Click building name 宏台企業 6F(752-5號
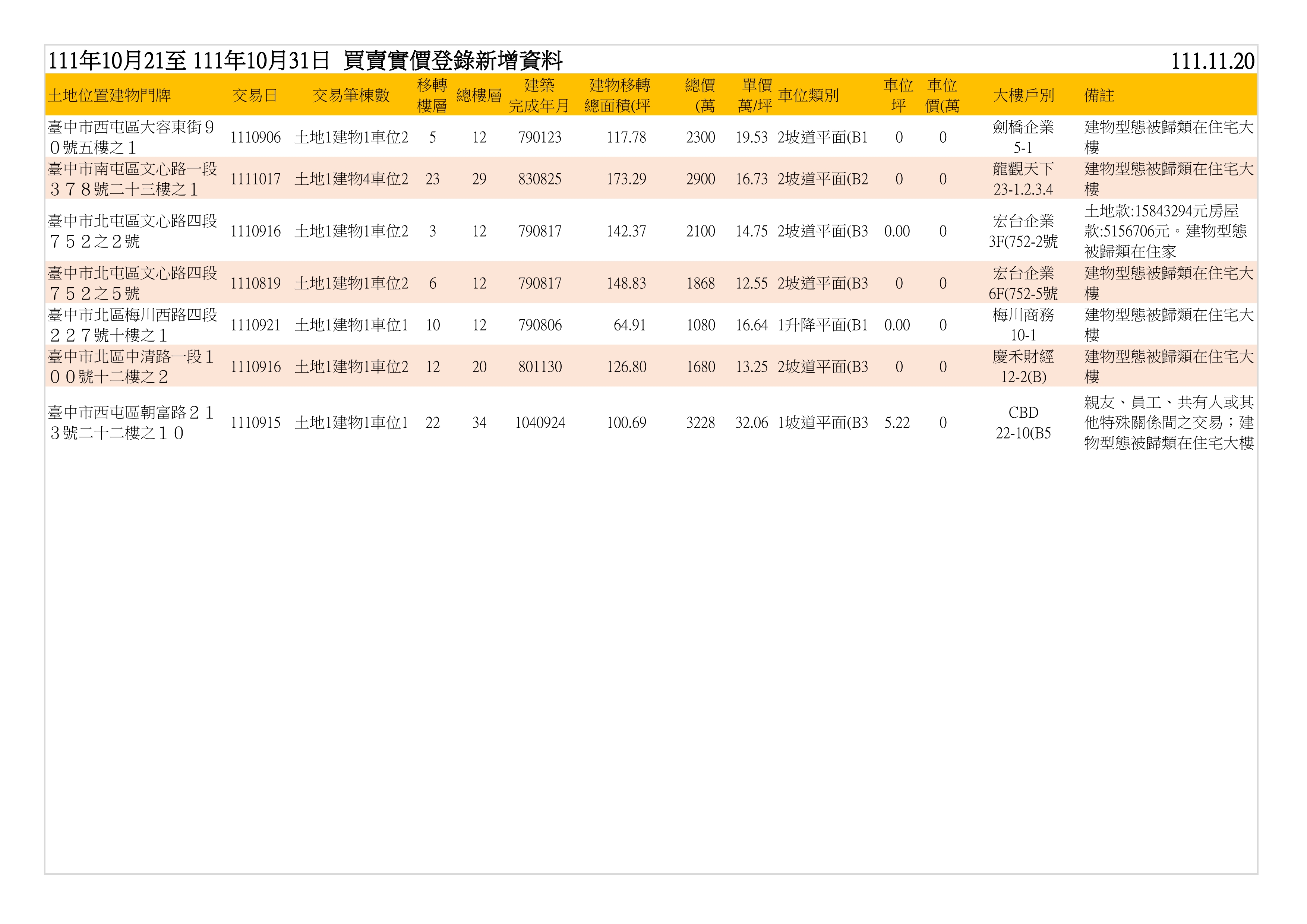Screen dimensions: 1307x924 (x=1023, y=283)
